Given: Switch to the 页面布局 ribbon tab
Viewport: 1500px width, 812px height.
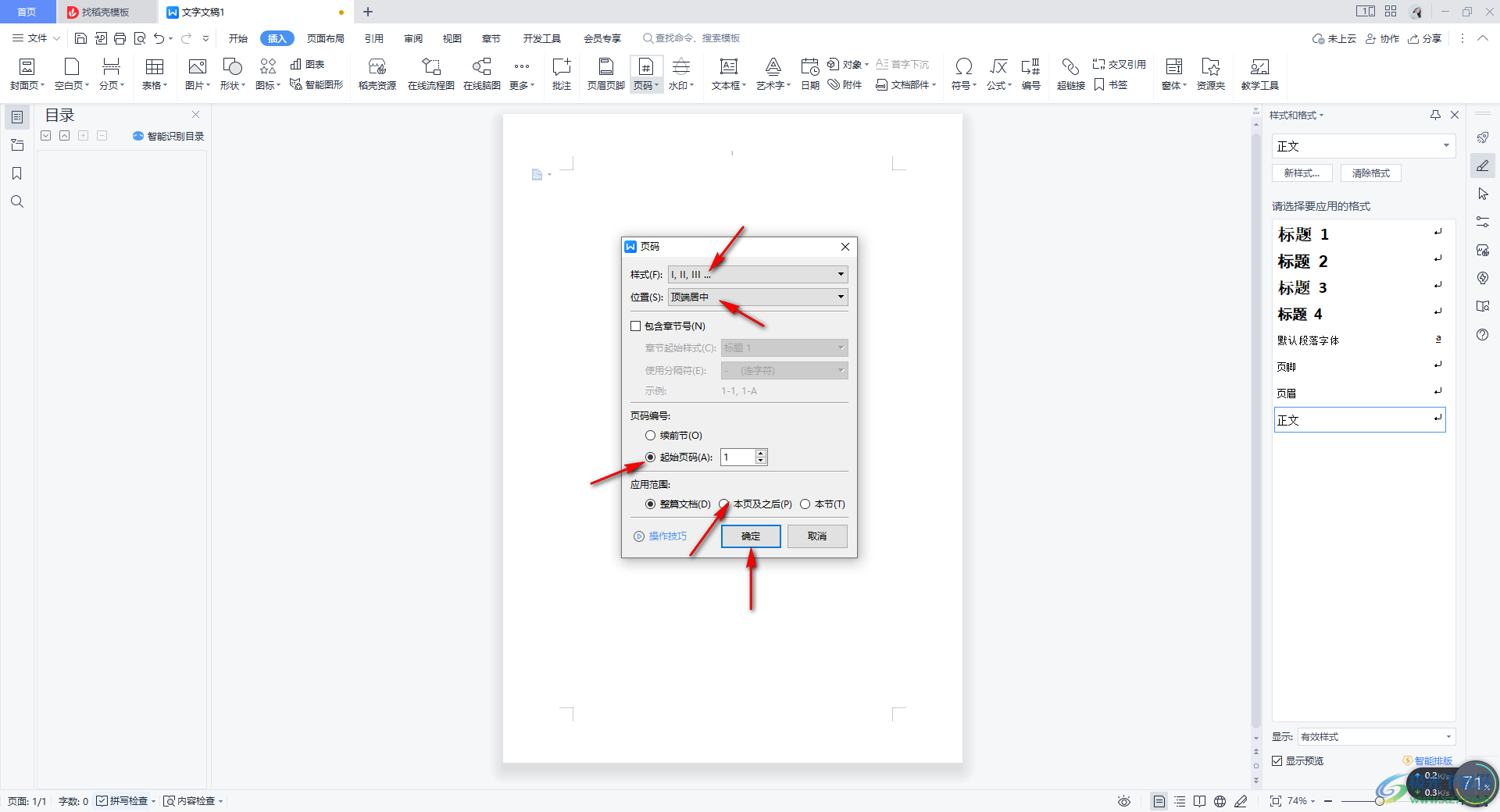Looking at the screenshot, I should pos(326,38).
